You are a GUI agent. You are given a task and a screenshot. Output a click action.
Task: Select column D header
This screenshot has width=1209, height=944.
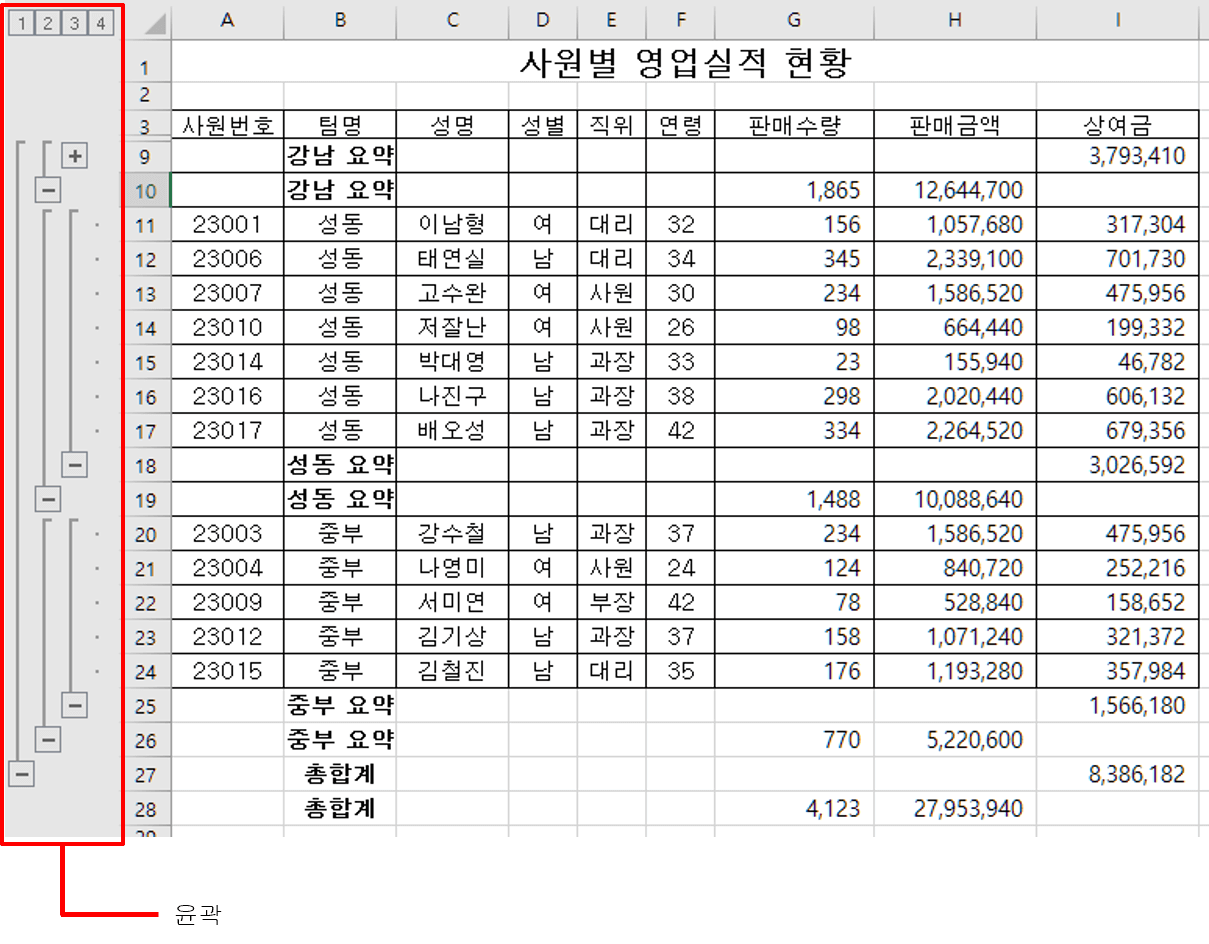(542, 20)
